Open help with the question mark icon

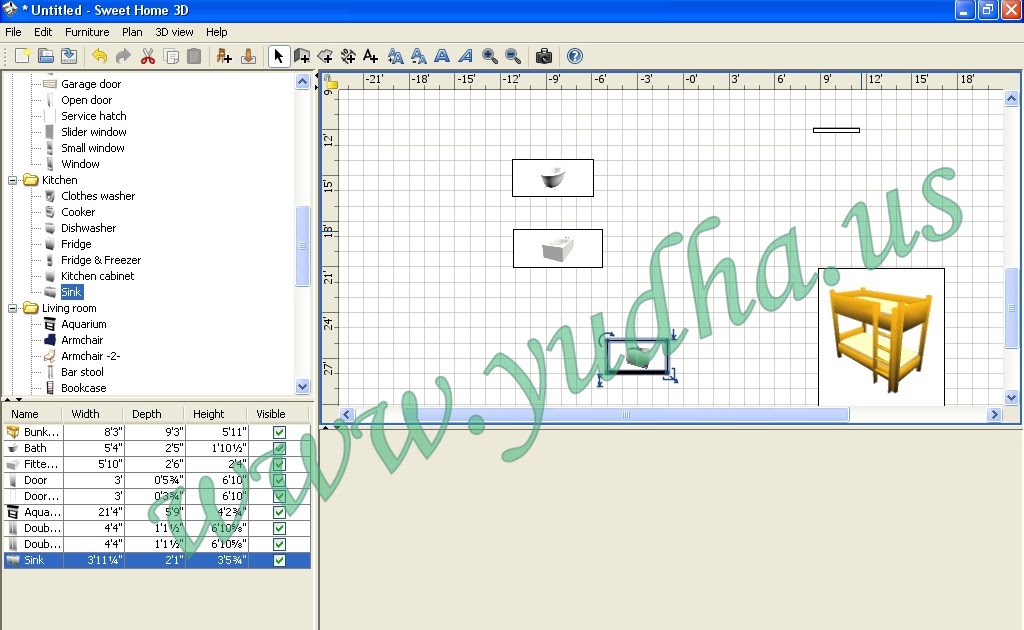pos(575,56)
